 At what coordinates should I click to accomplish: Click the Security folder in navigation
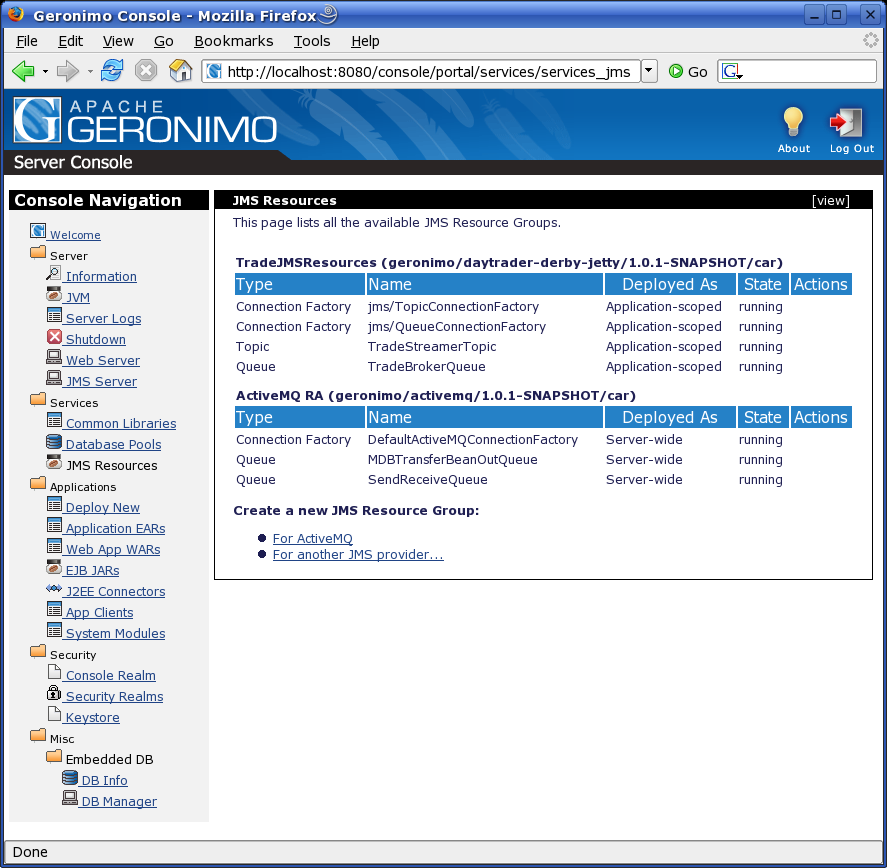pyautogui.click(x=38, y=651)
